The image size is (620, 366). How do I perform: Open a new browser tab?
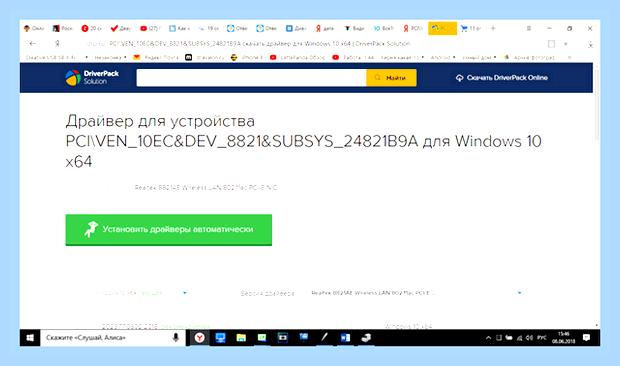[x=493, y=28]
